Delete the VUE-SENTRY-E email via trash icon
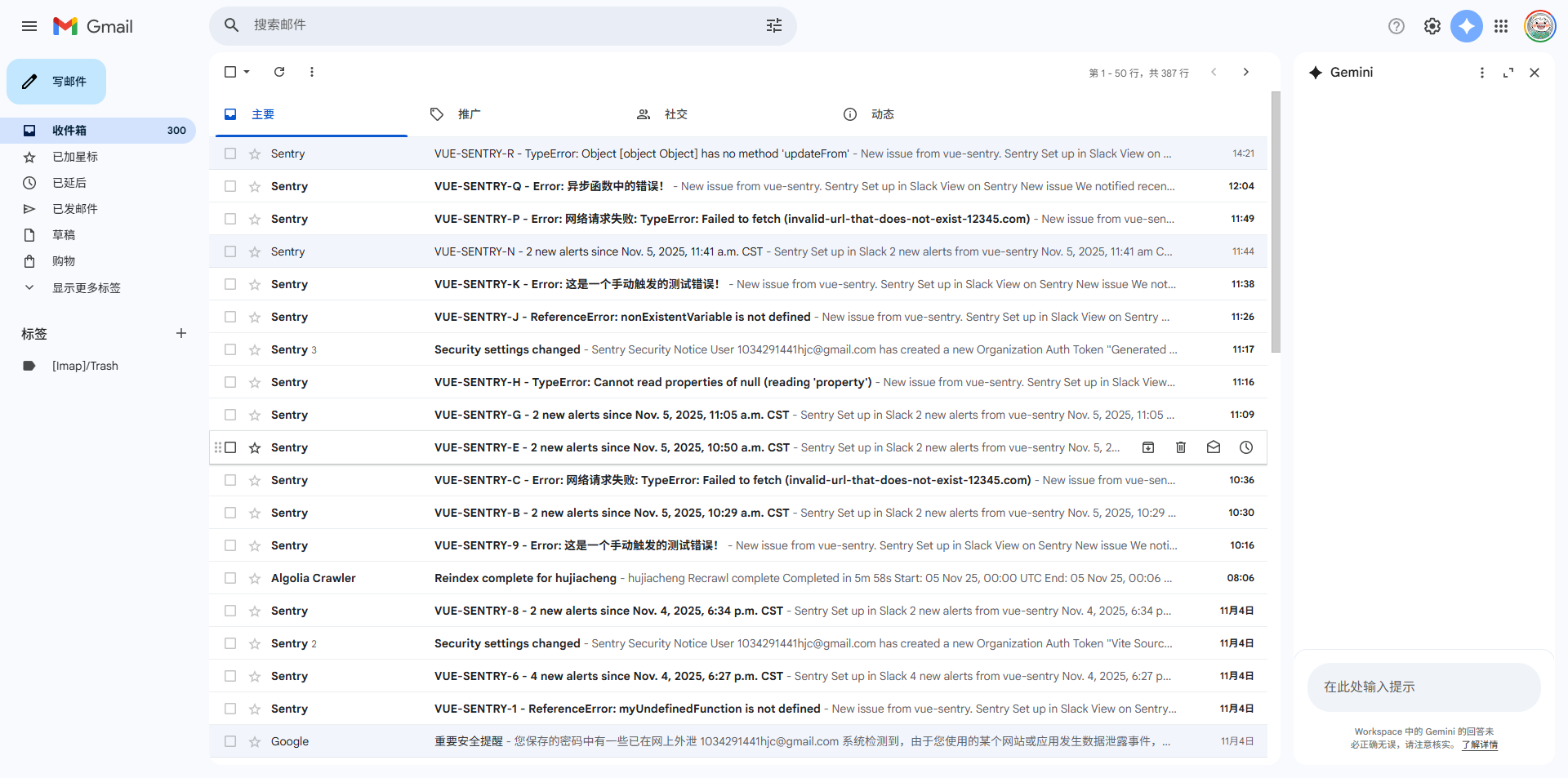This screenshot has width=1568, height=778. point(1180,447)
